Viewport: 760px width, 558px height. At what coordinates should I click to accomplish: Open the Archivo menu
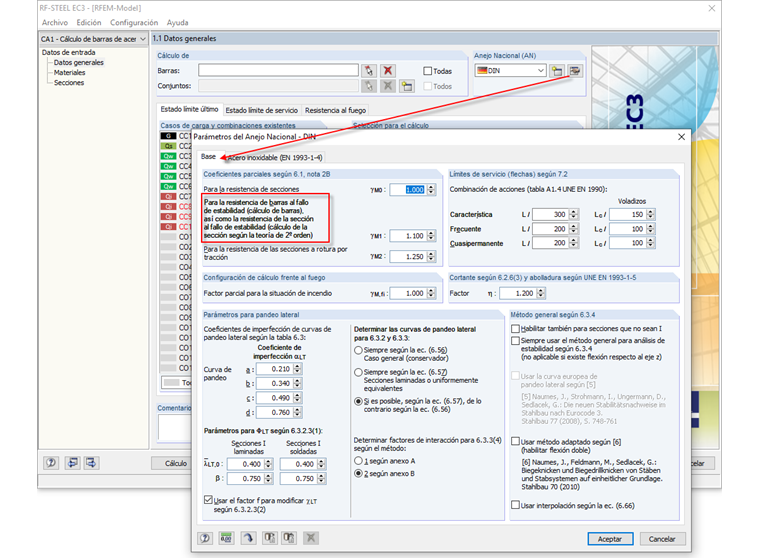click(x=55, y=23)
